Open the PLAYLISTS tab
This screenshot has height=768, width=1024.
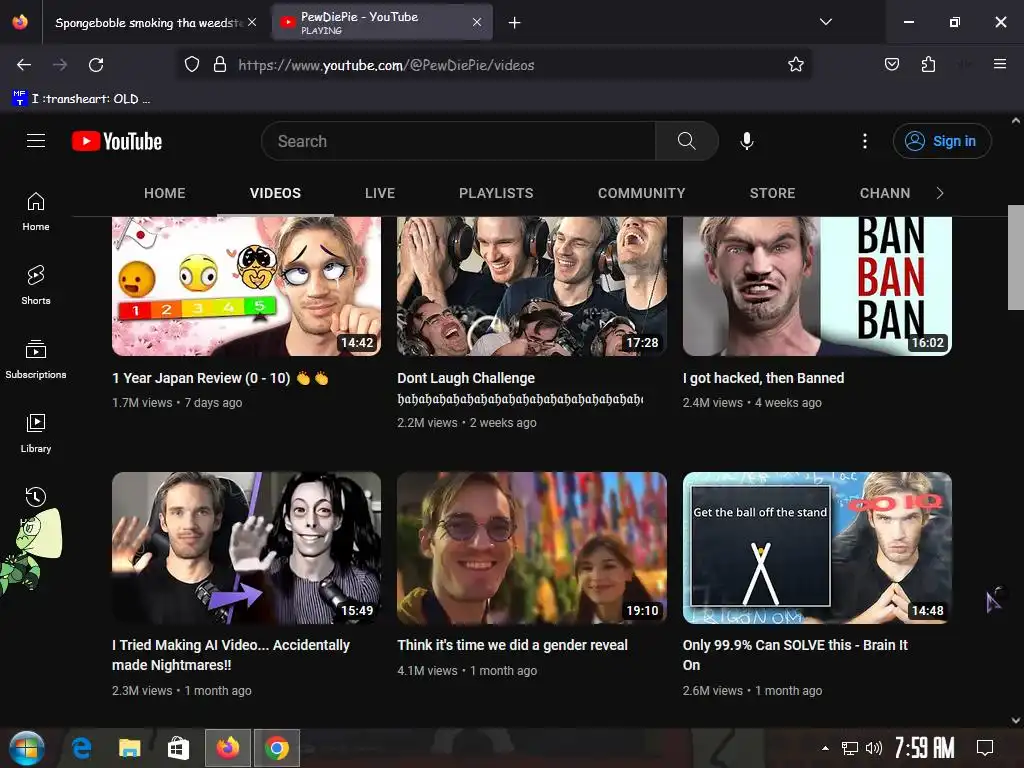[x=496, y=193]
